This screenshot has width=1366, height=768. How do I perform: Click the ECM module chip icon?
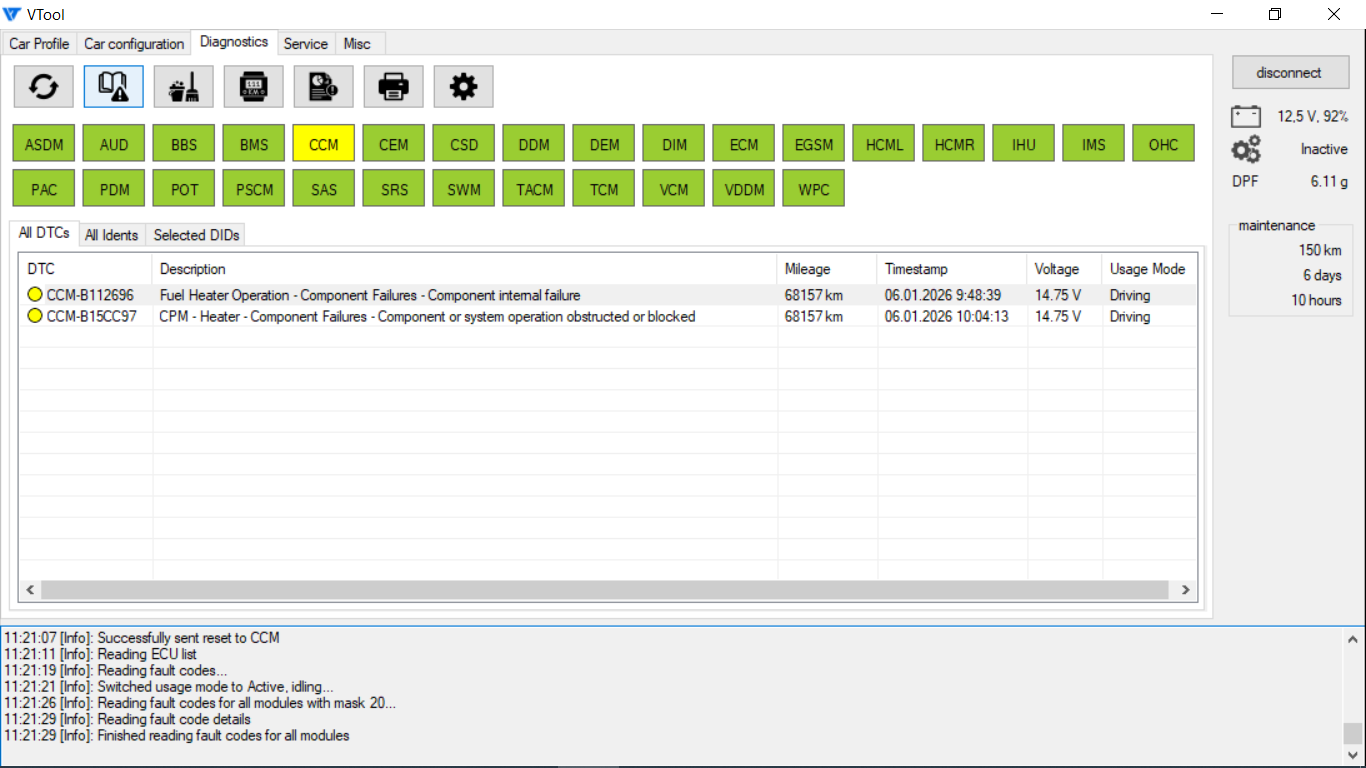pyautogui.click(x=253, y=87)
